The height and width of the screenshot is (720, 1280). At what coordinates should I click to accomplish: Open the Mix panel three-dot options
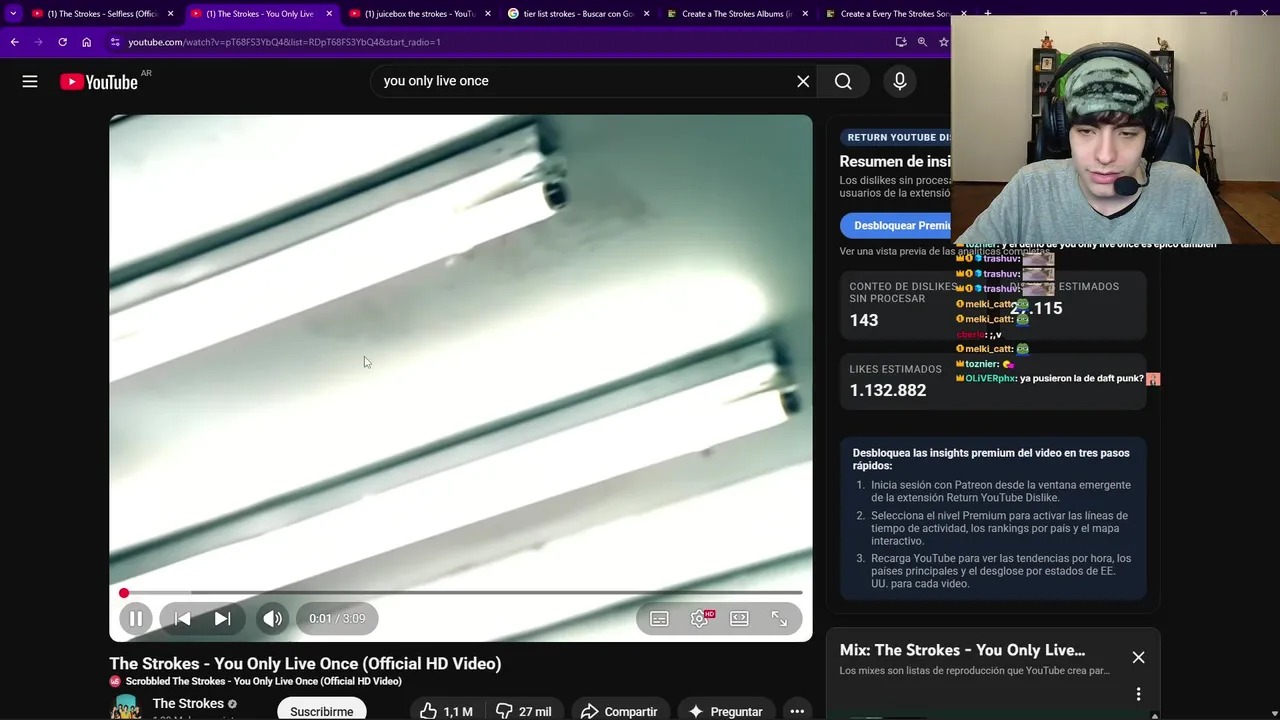tap(1138, 694)
